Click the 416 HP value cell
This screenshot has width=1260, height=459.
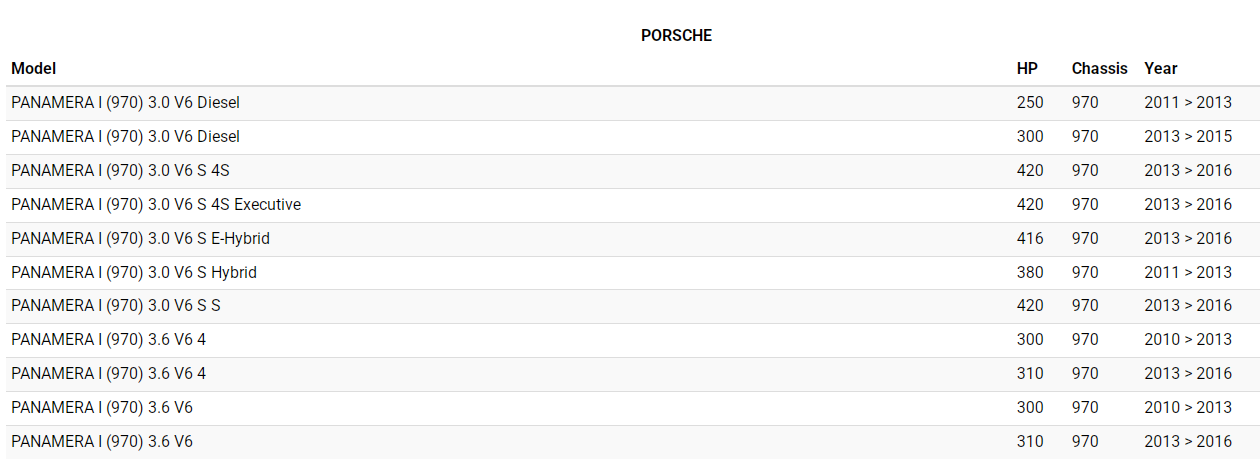(1030, 239)
